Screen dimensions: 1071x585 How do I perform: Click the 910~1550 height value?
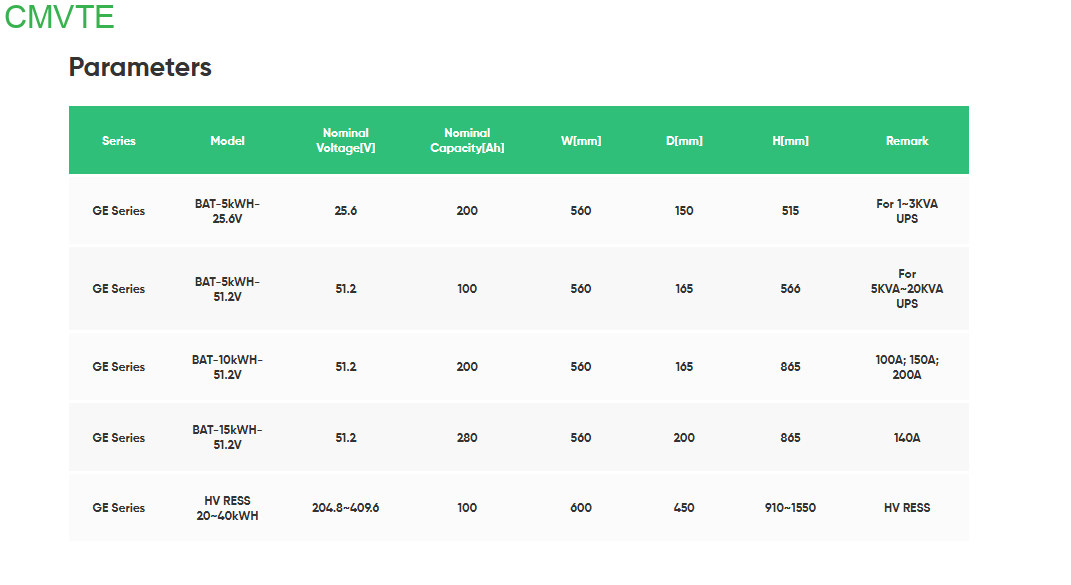coord(790,508)
